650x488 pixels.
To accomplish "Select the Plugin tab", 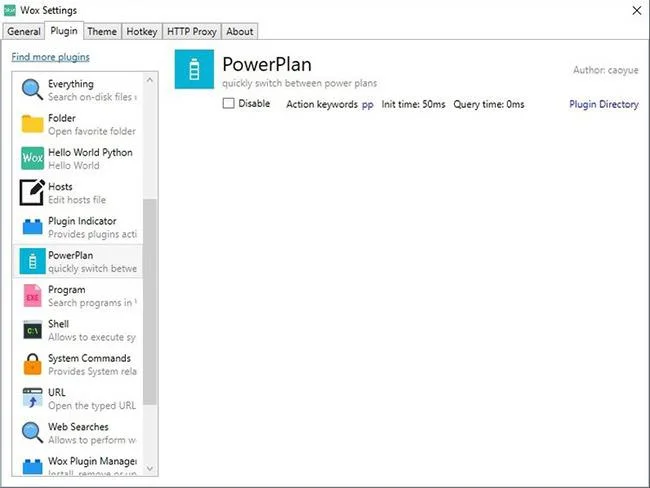I will click(64, 31).
